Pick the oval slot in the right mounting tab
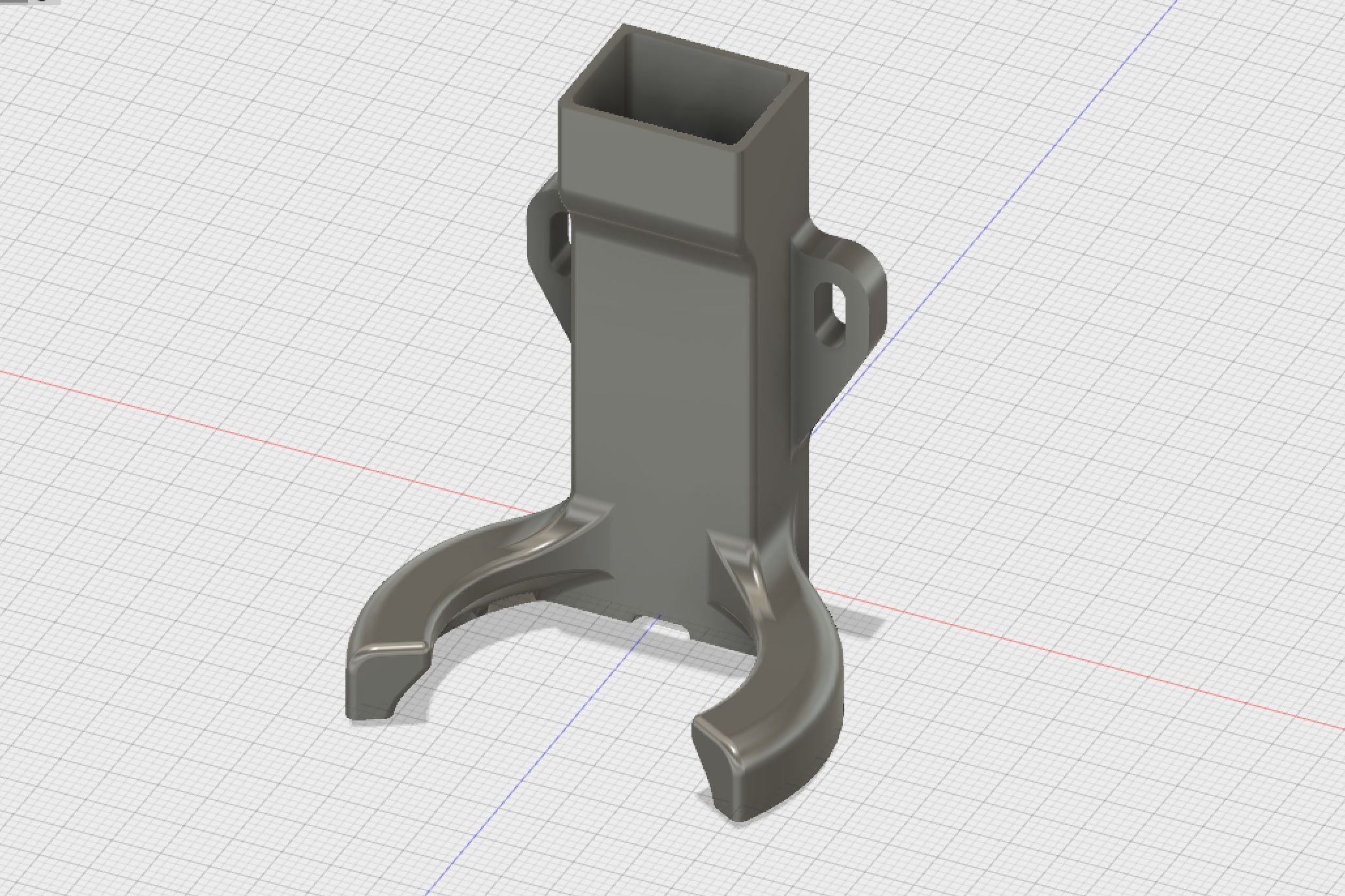Image resolution: width=1345 pixels, height=896 pixels. click(831, 314)
